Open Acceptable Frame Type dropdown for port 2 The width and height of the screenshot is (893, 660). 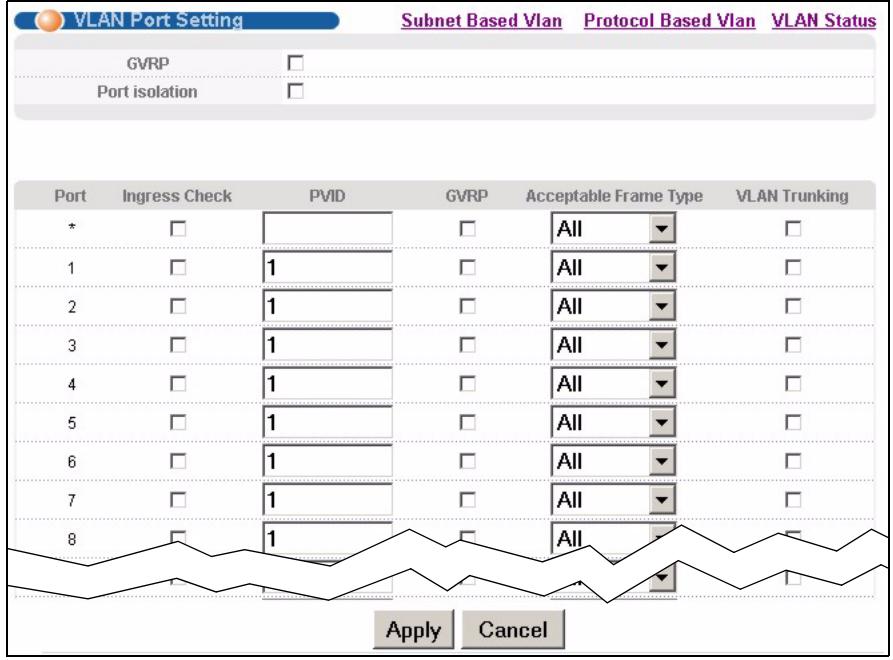click(613, 306)
